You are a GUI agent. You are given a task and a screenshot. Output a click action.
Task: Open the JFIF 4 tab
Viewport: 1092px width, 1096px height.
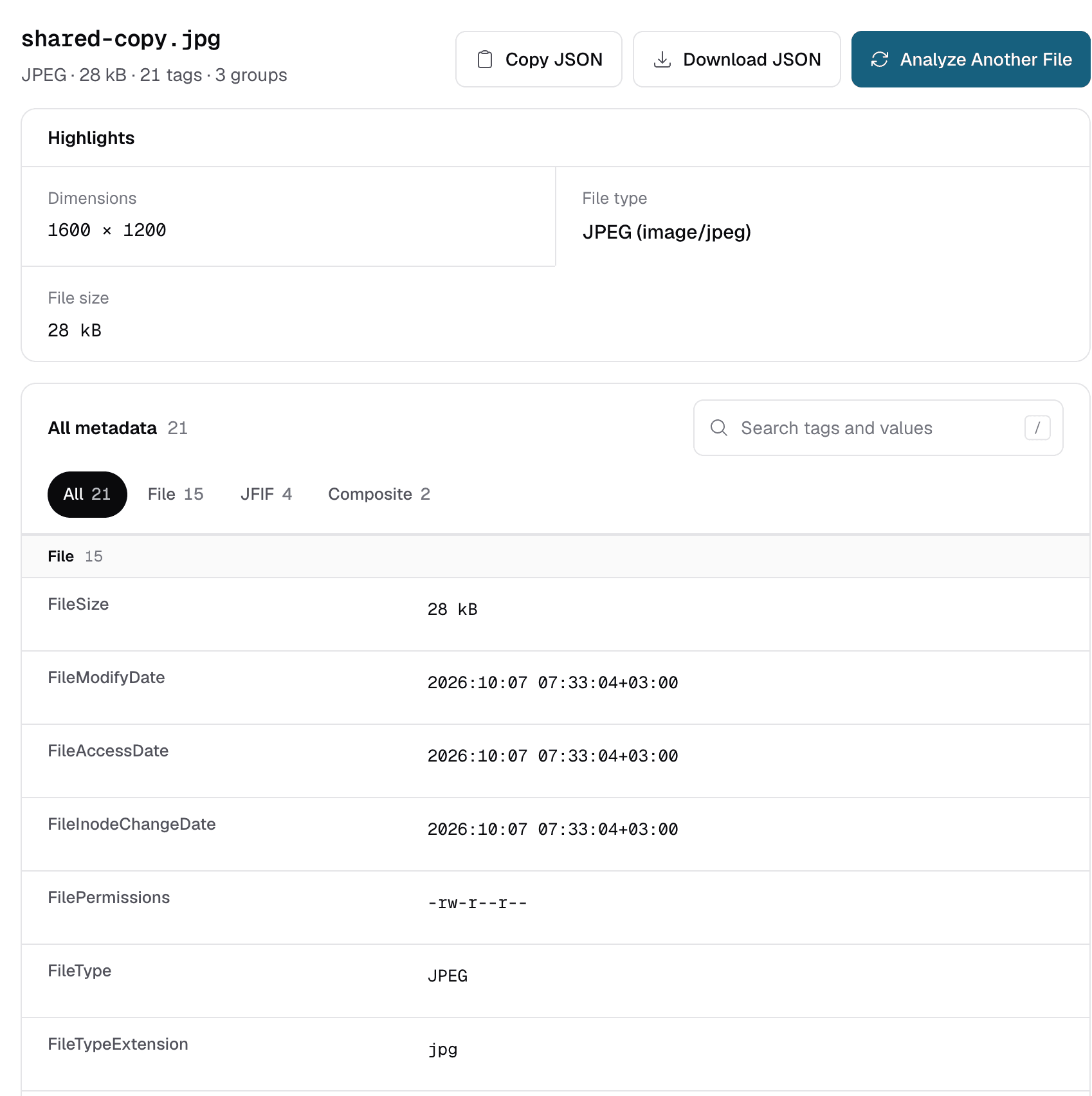pos(266,494)
